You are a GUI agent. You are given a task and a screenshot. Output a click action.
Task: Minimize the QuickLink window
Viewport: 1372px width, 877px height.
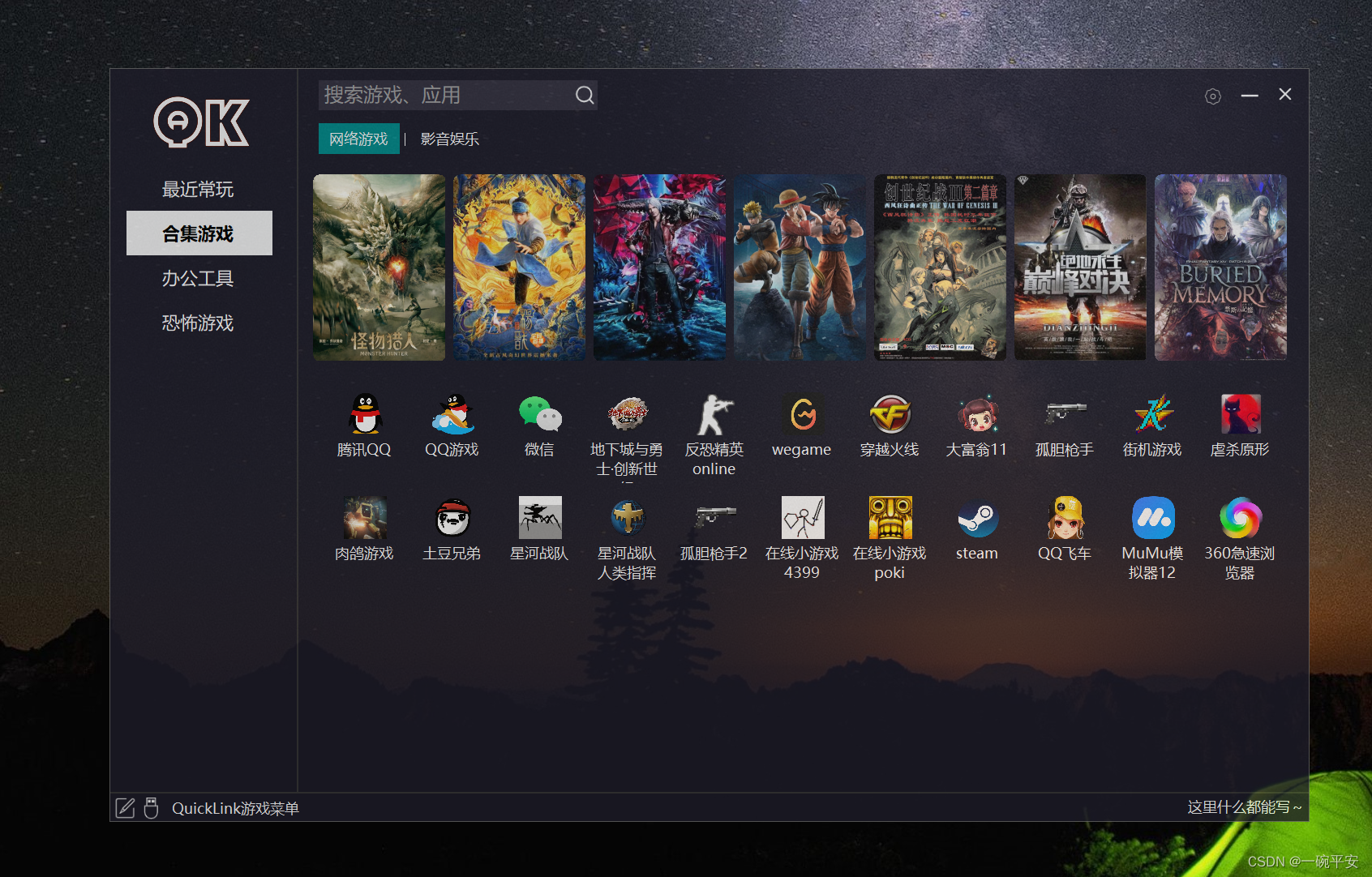tap(1250, 96)
